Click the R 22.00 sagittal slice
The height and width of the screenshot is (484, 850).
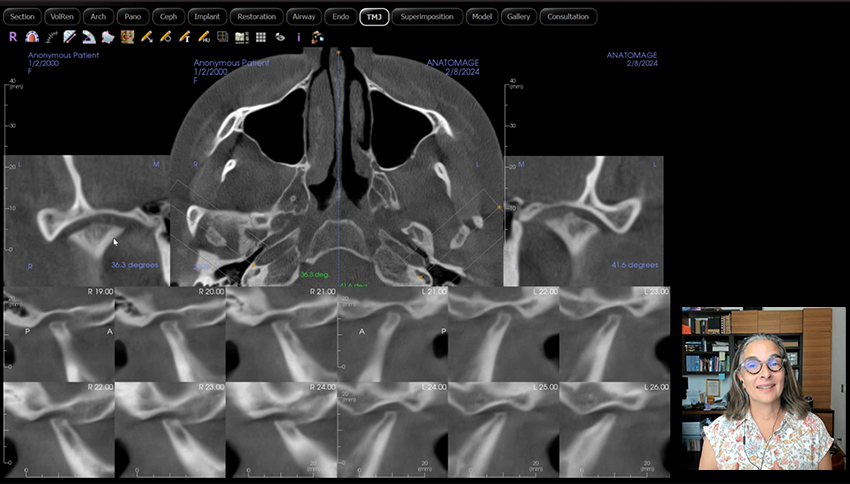[x=59, y=430]
